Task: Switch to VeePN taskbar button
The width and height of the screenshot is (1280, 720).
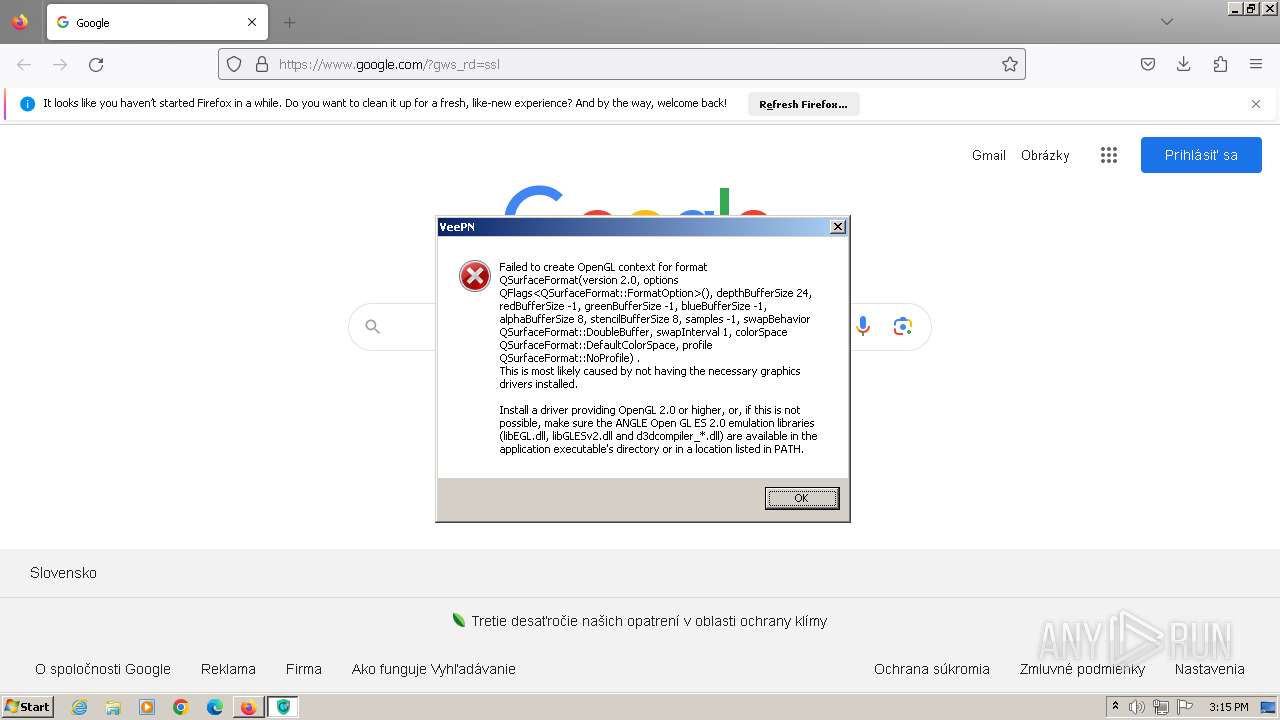Action: 283,707
